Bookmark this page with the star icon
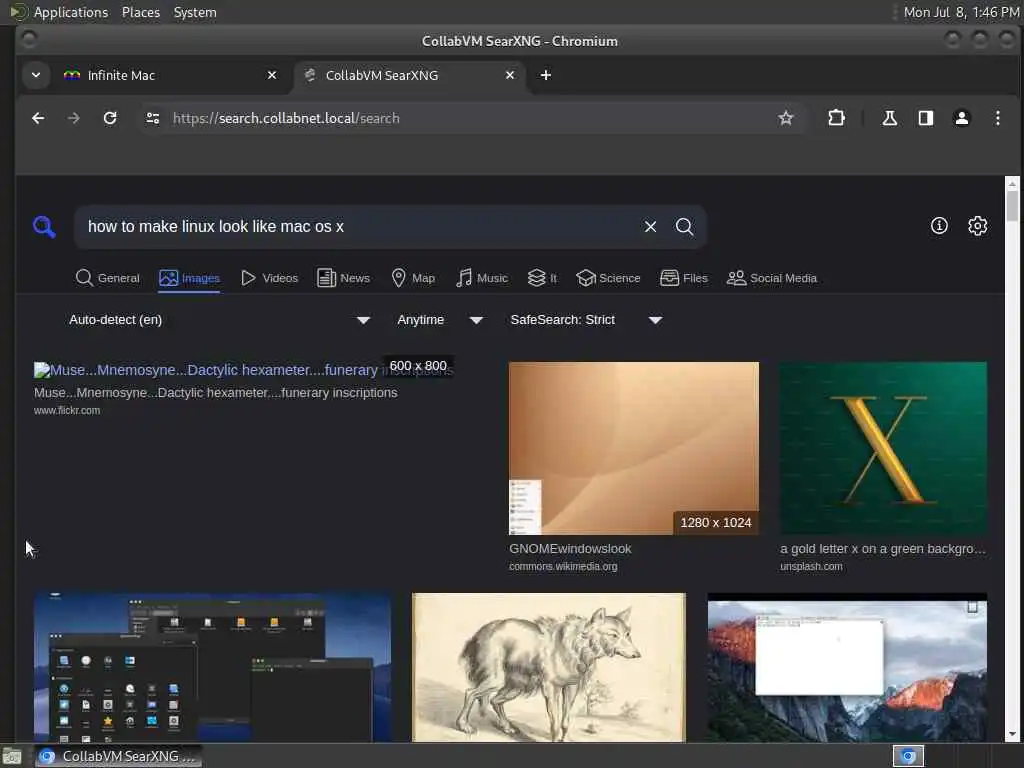Screen dimensions: 1024x768 point(786,118)
